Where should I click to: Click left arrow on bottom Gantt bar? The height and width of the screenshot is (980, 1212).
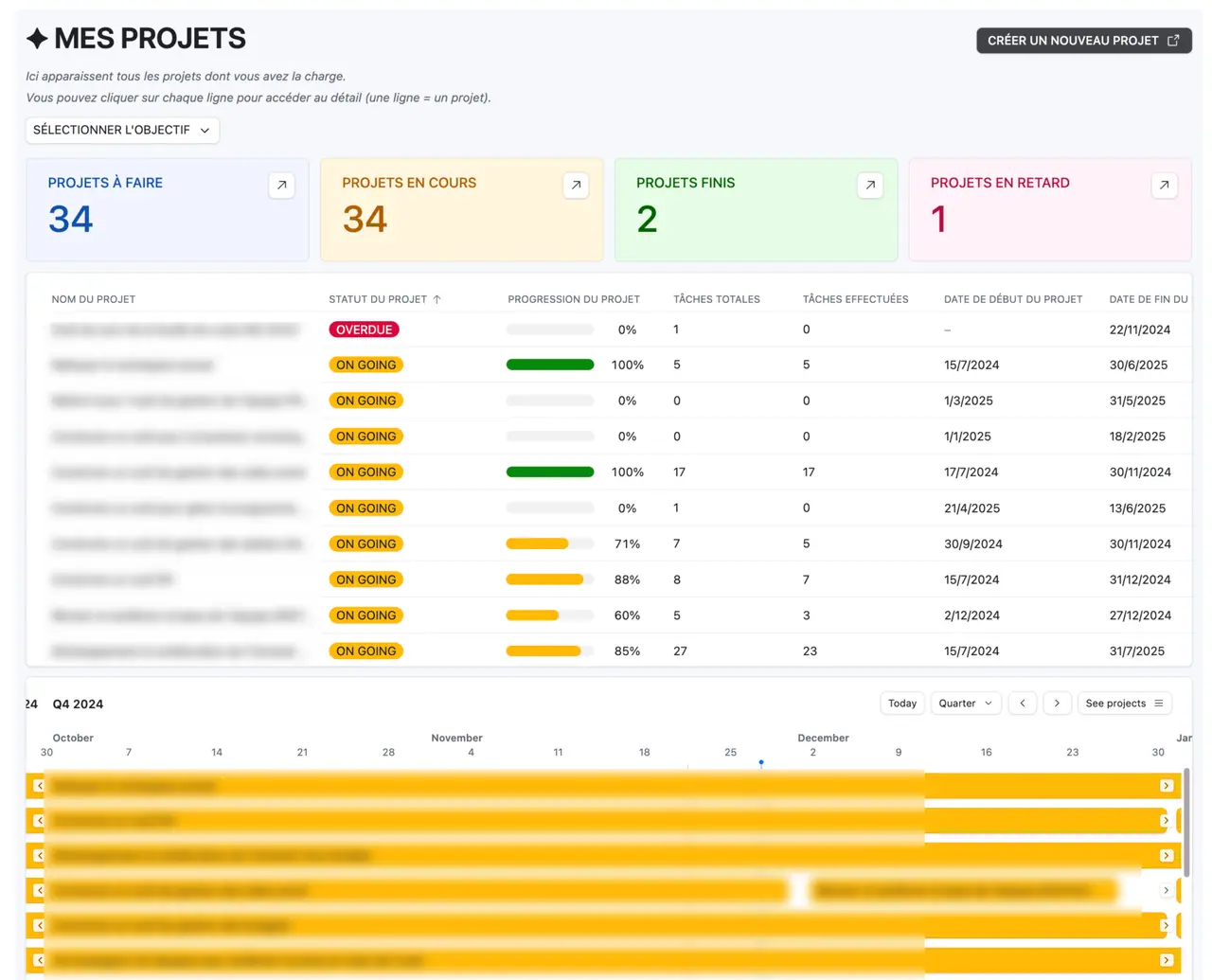(x=39, y=960)
